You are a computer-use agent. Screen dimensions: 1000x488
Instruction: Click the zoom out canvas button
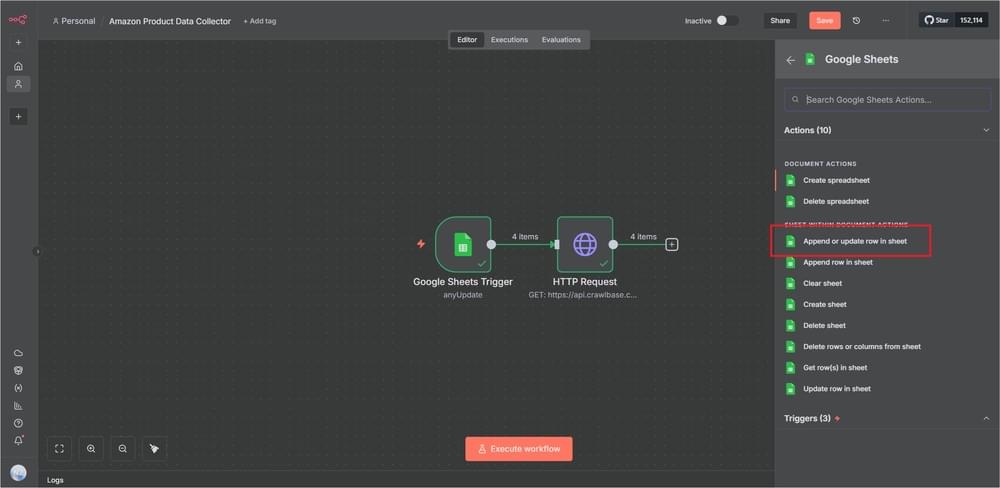pos(122,449)
